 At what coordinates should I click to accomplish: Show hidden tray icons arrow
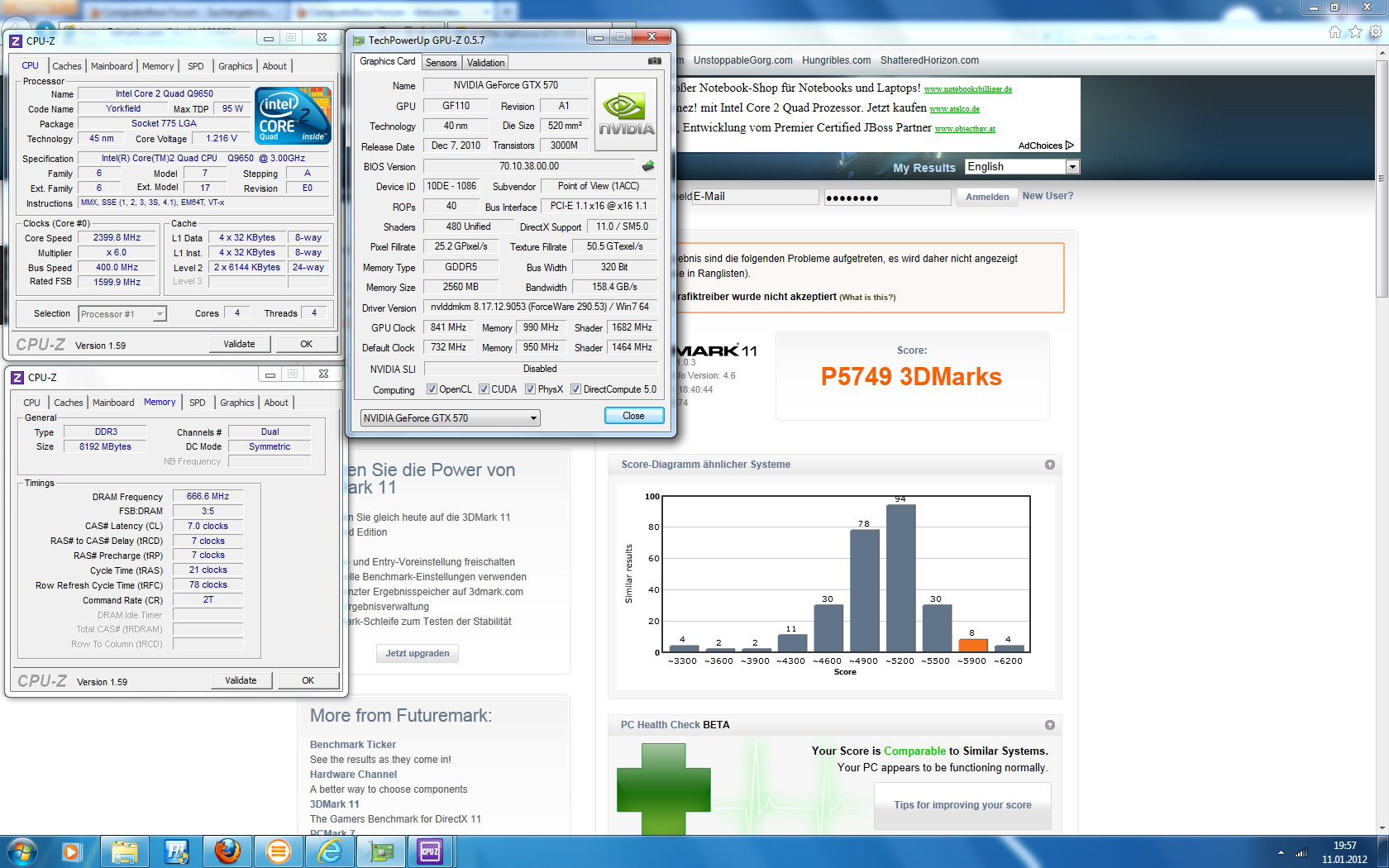pos(1281,852)
